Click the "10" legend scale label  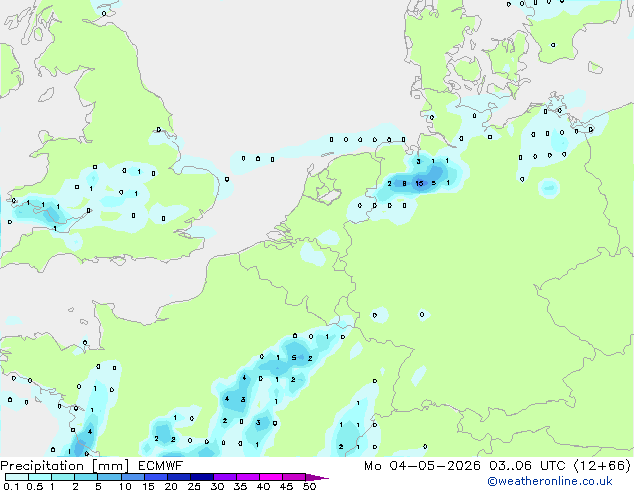click(x=125, y=486)
